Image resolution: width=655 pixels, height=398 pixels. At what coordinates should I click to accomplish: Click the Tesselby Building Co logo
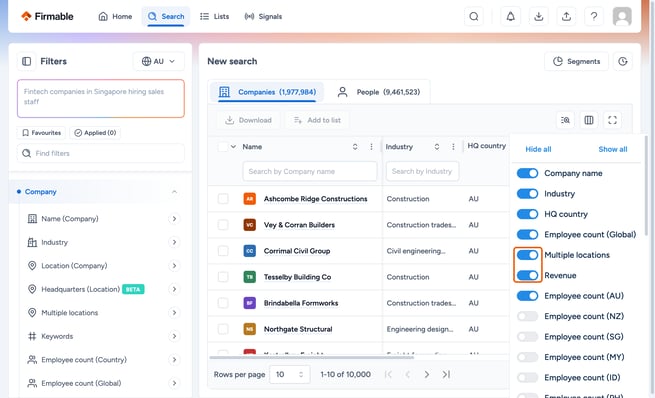coord(249,277)
